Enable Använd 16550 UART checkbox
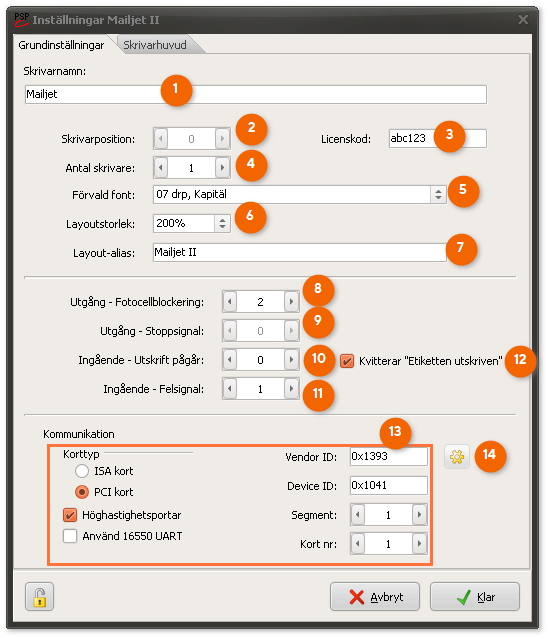Viewport: 549px width, 639px height. pyautogui.click(x=70, y=536)
